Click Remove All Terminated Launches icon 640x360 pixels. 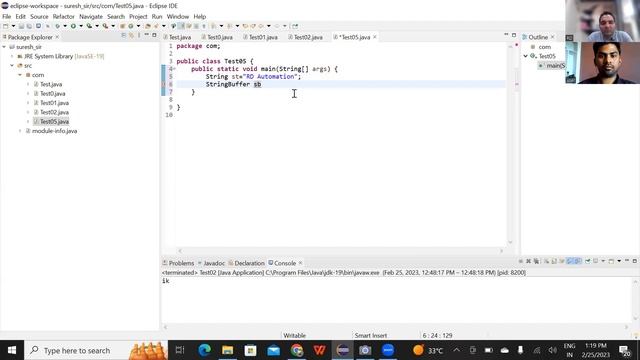click(536, 261)
